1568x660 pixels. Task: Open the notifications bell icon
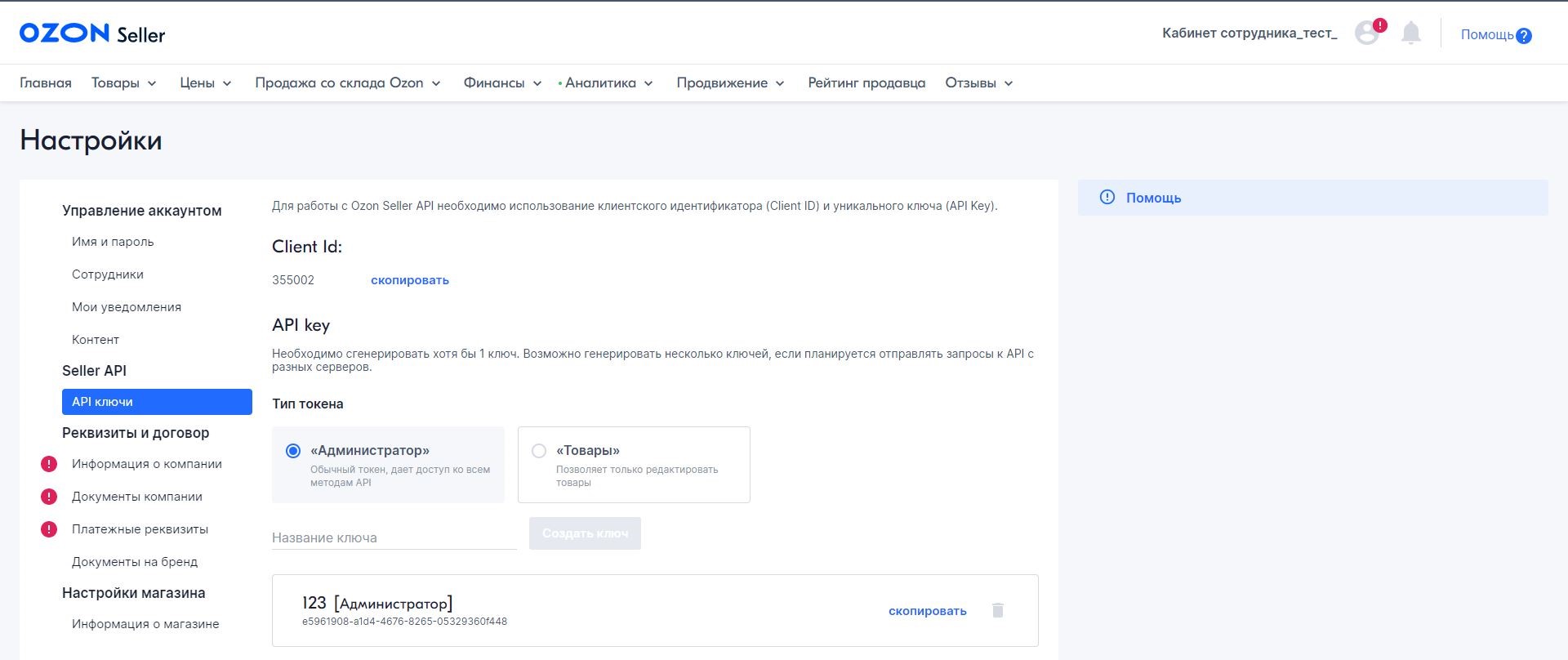pos(1410,33)
